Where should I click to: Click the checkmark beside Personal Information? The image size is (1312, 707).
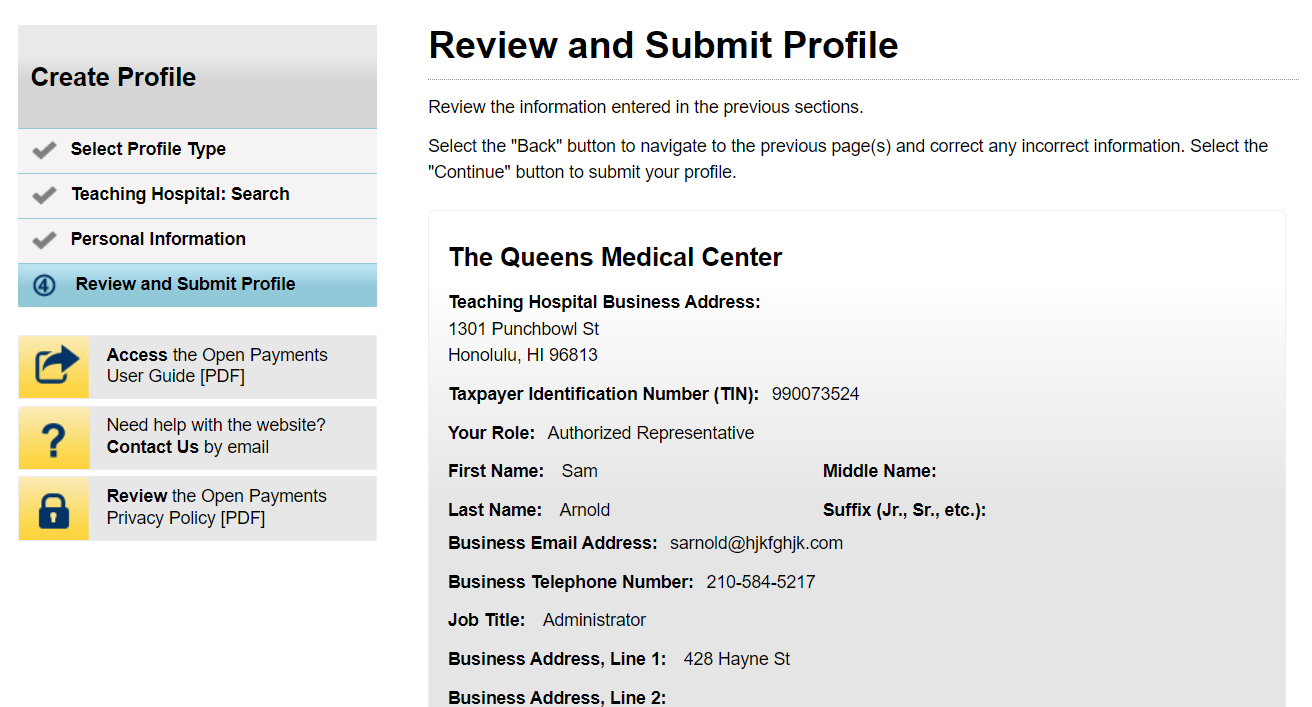coord(44,240)
